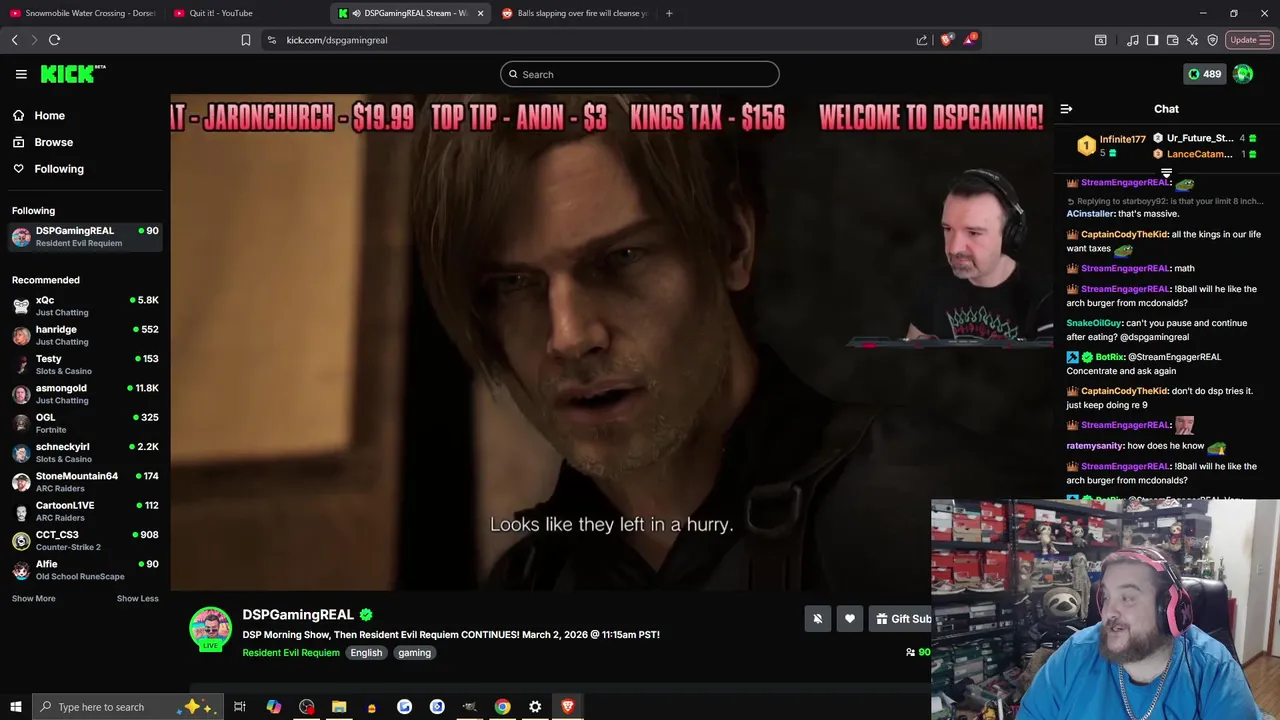View site information icon in address bar
This screenshot has width=1280, height=720.
[x=272, y=40]
